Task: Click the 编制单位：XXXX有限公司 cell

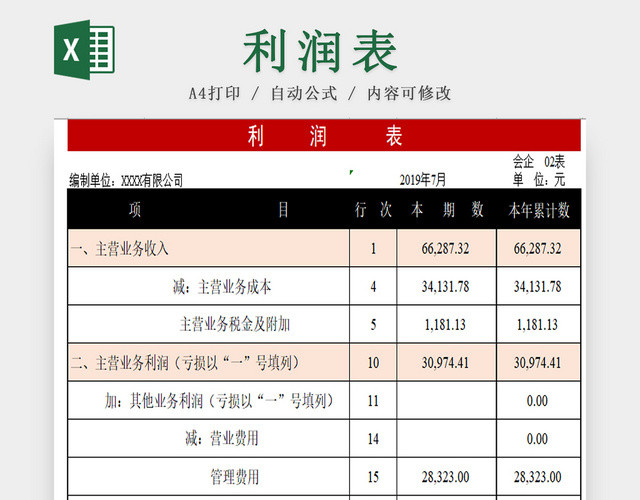Action: [126, 180]
